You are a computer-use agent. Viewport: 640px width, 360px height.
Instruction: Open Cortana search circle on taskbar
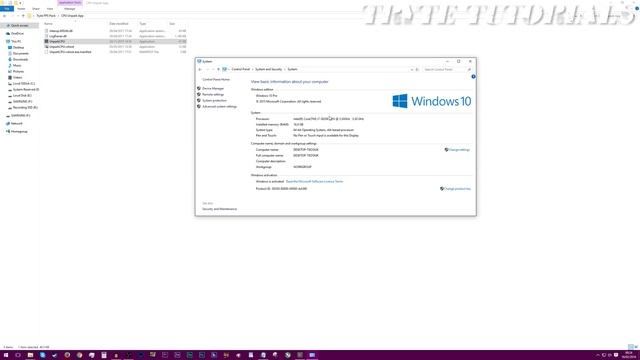pos(18,355)
